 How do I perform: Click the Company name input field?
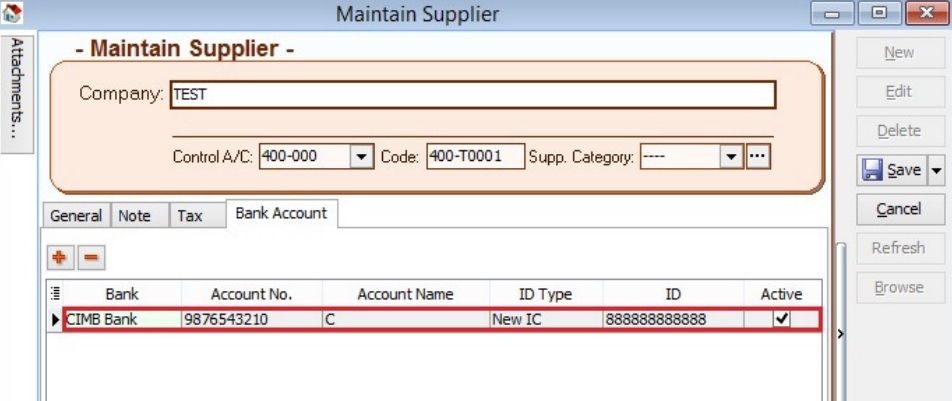click(472, 95)
